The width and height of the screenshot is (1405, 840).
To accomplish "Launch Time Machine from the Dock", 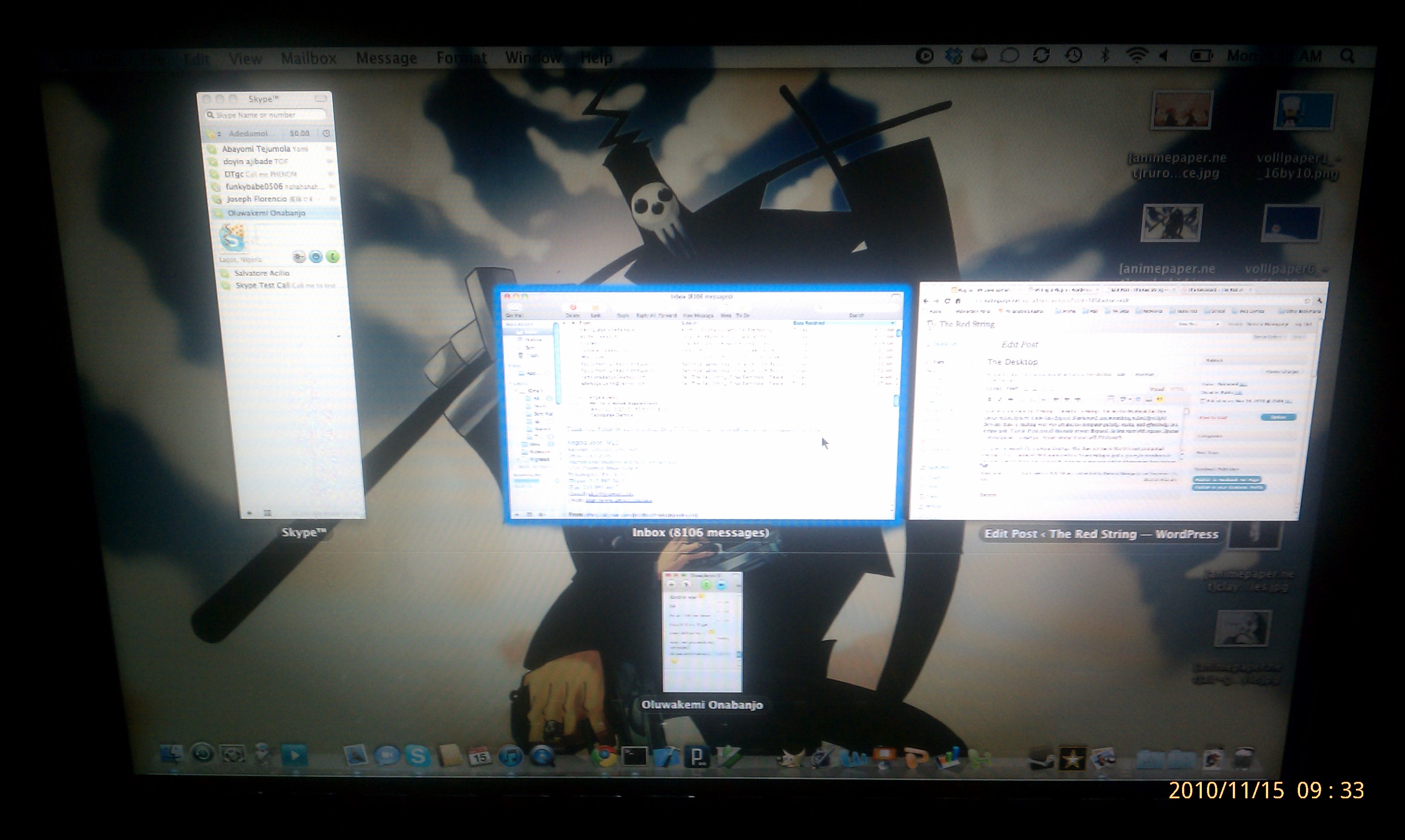I will point(203,754).
